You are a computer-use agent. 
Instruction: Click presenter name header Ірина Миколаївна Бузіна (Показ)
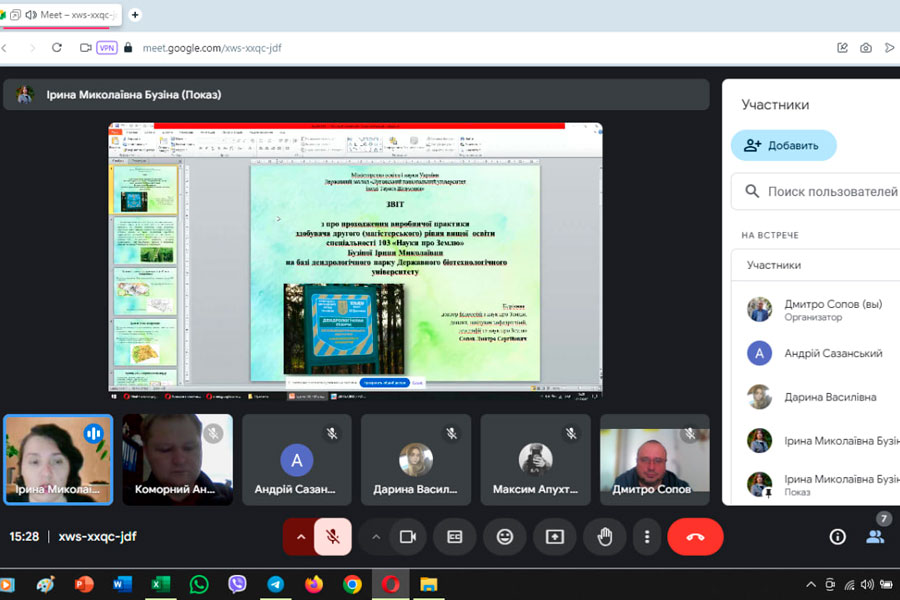point(134,95)
